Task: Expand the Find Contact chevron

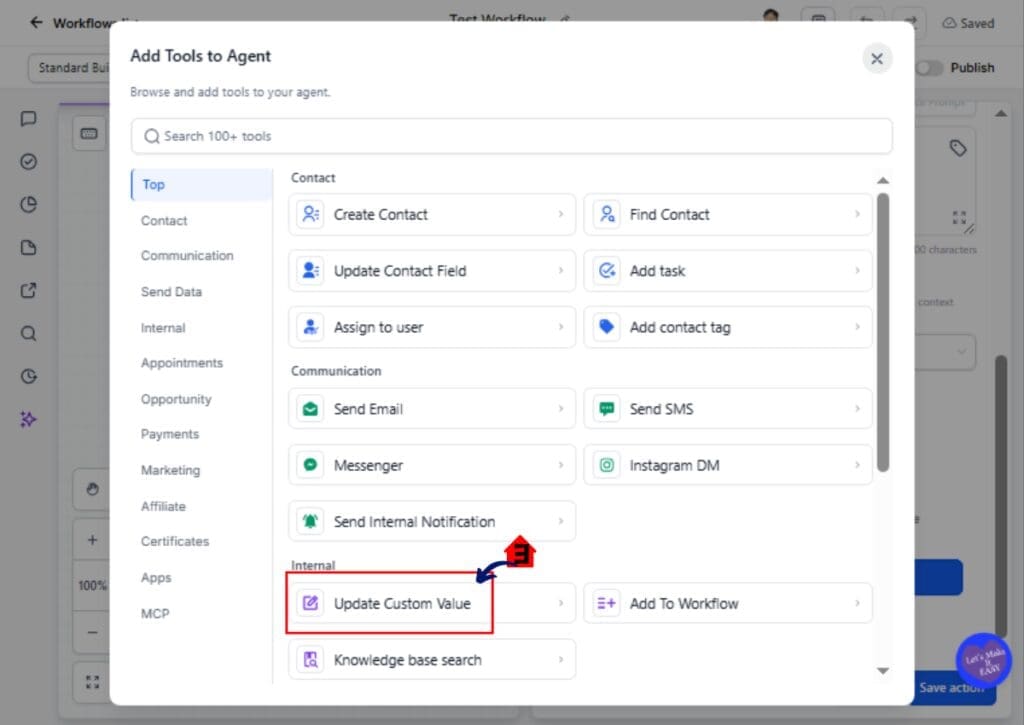Action: (x=857, y=214)
